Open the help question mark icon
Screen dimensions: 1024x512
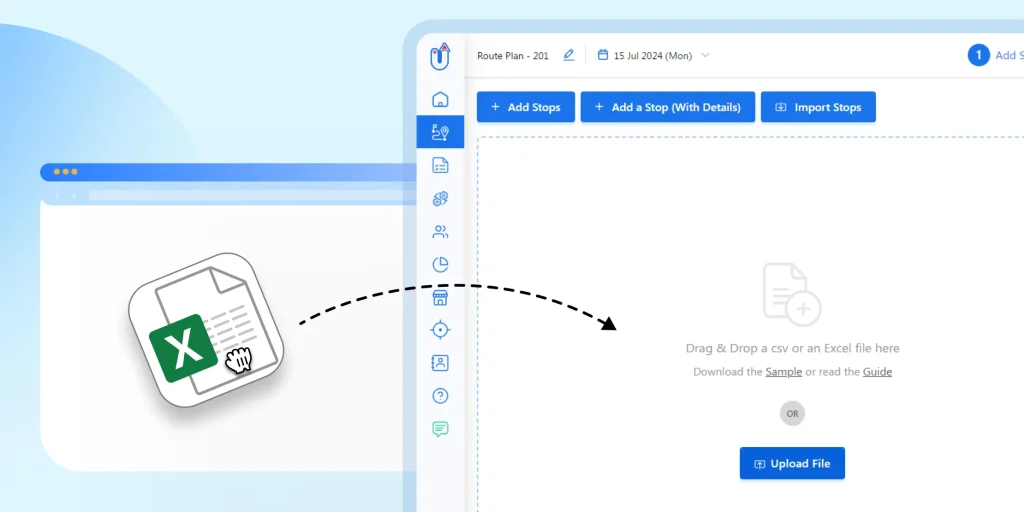440,396
